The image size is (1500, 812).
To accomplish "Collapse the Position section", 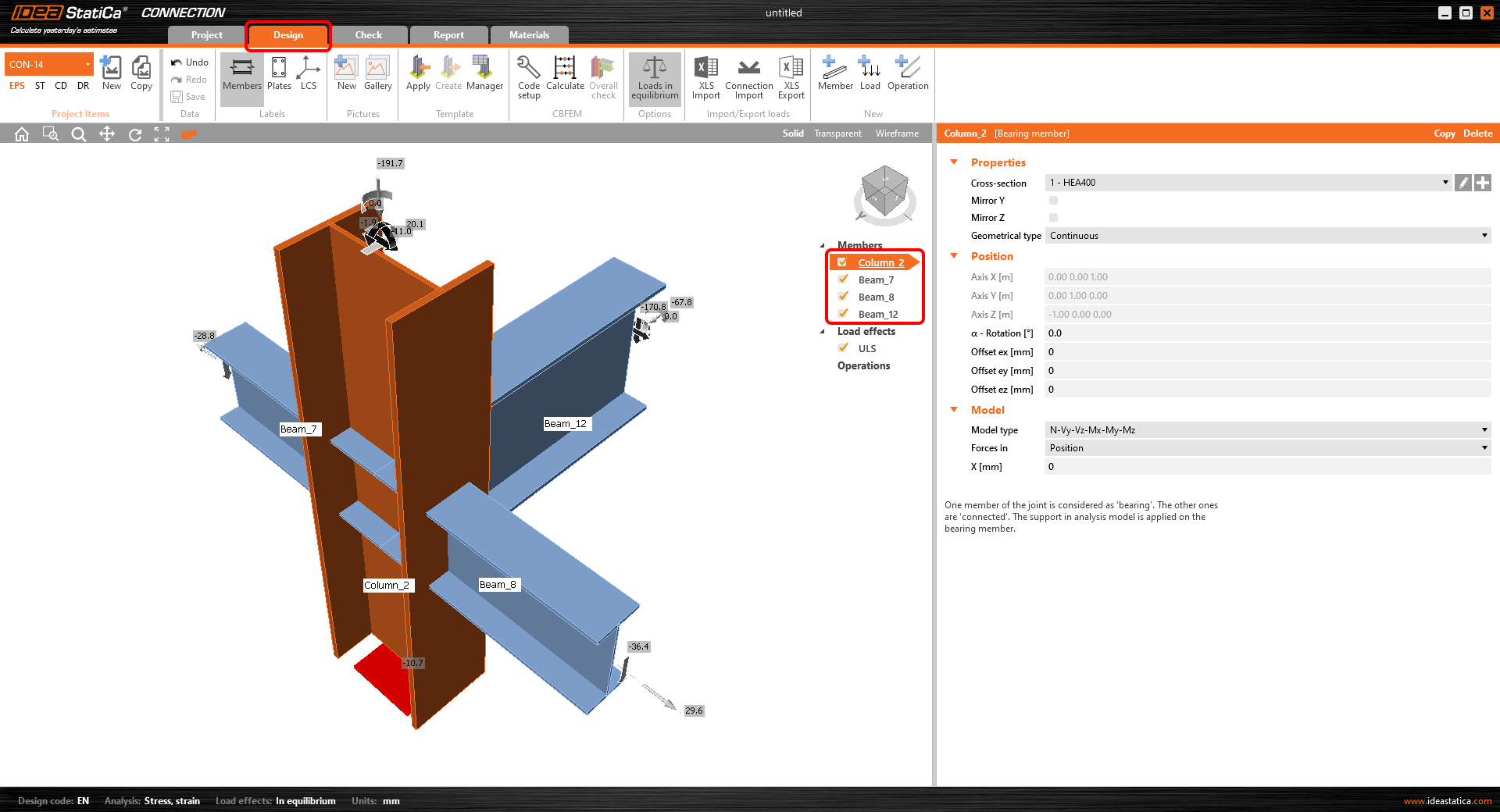I will click(954, 256).
